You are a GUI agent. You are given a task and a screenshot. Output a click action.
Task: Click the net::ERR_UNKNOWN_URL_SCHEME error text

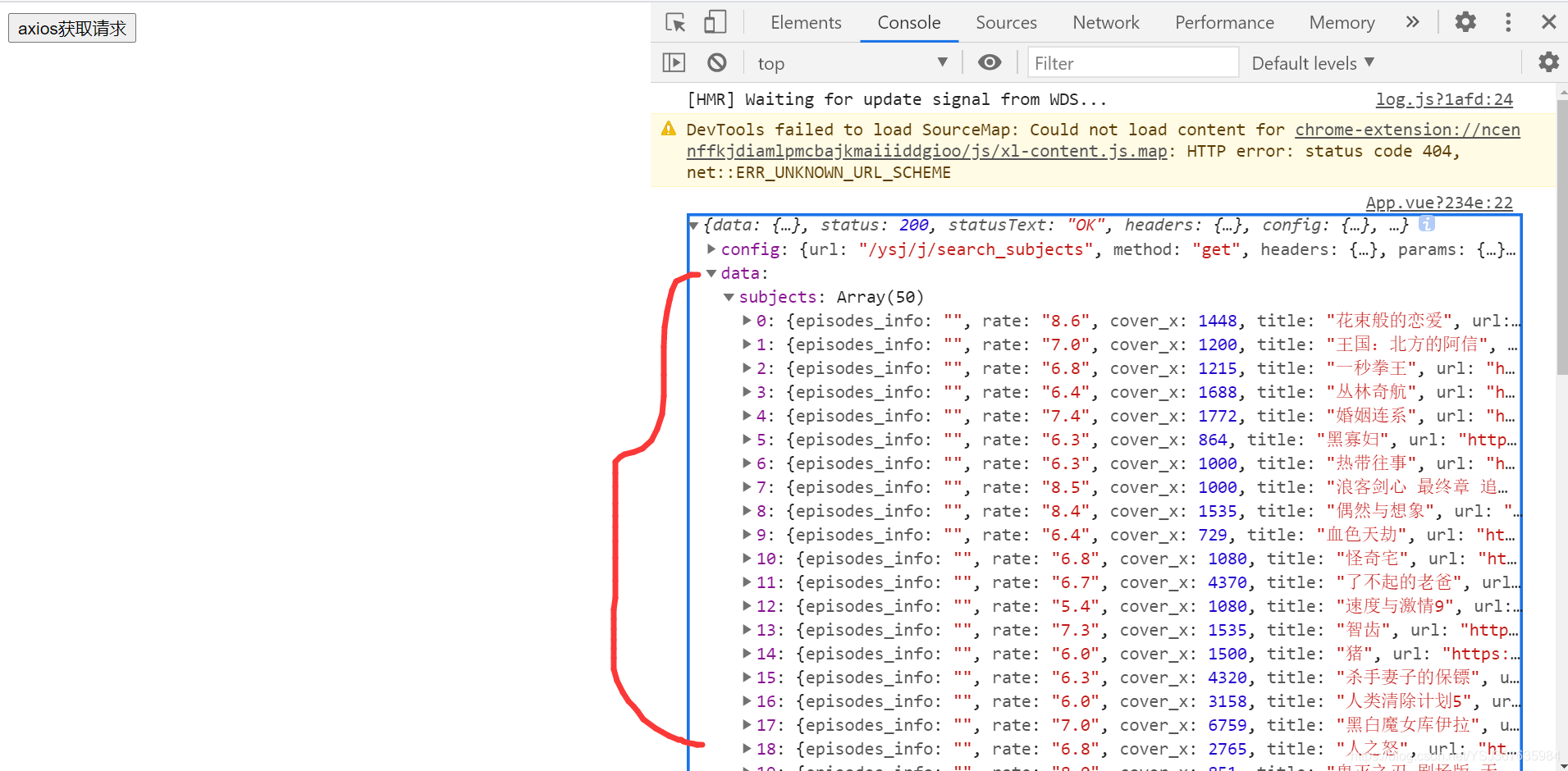(819, 172)
